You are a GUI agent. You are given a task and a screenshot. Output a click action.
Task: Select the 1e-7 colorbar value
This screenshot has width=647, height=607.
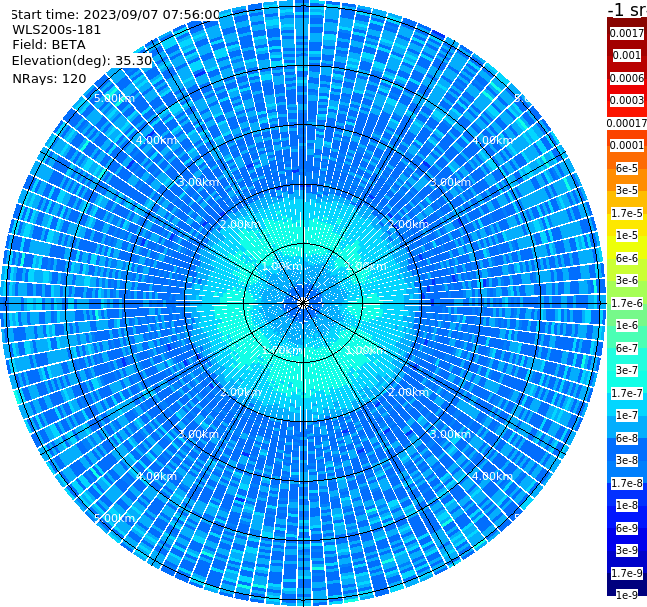pos(627,415)
